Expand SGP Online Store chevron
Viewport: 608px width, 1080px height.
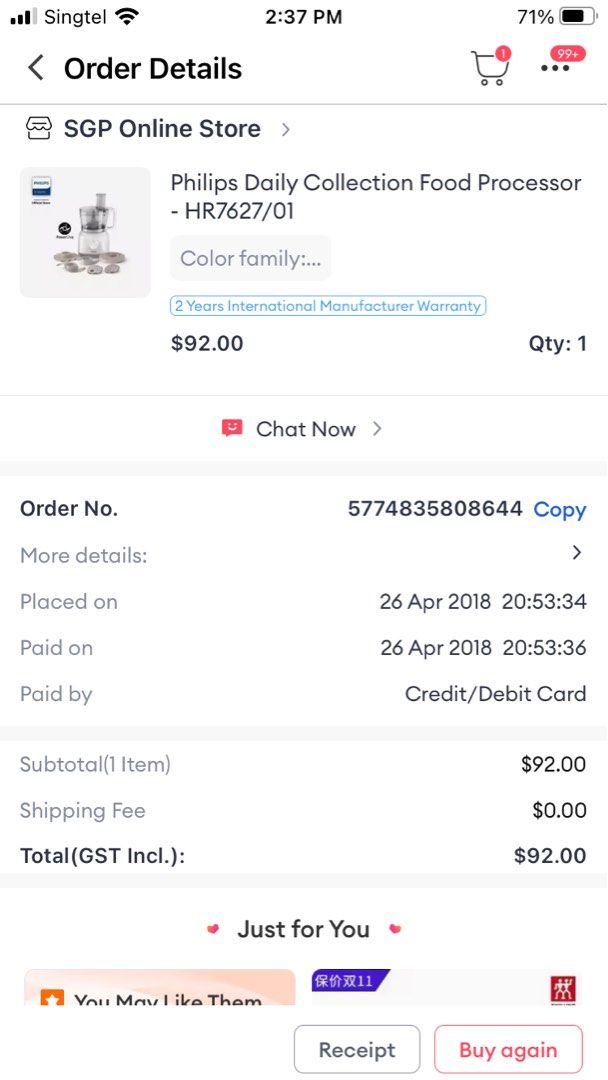point(286,129)
